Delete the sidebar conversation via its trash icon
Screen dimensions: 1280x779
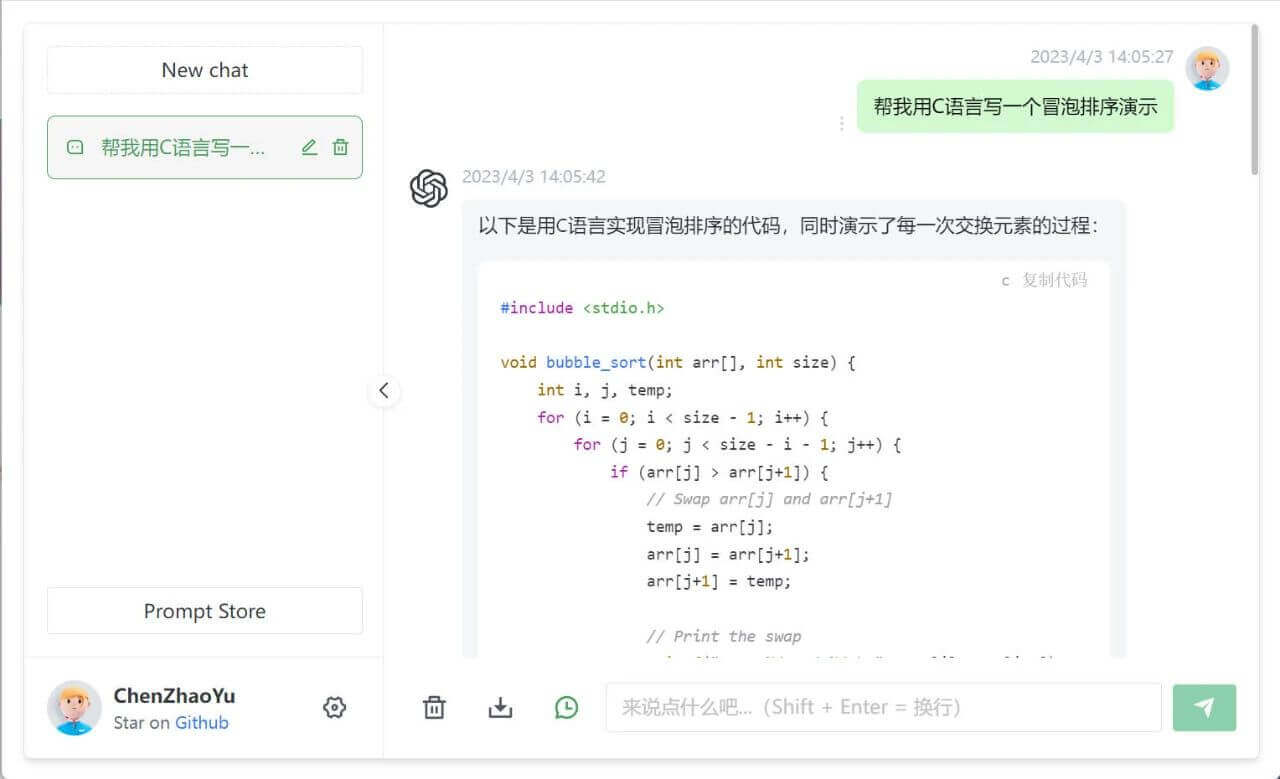[x=340, y=147]
